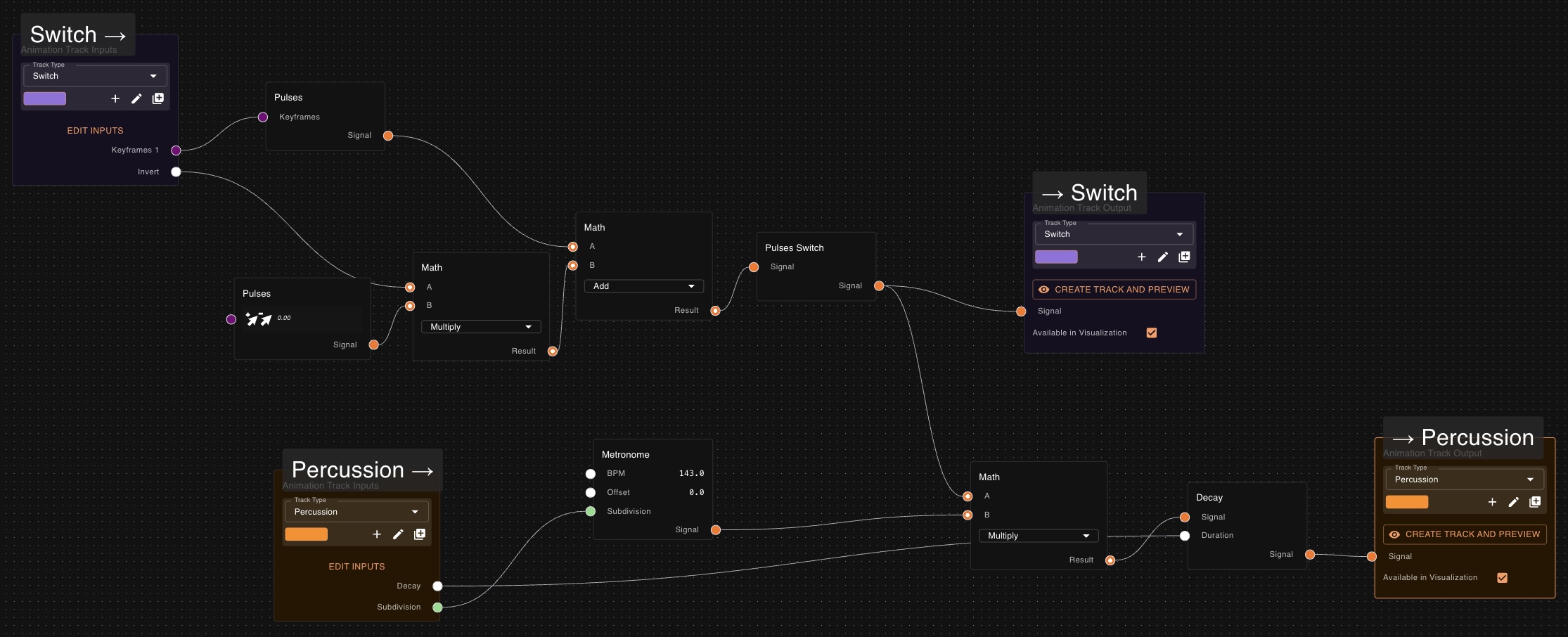Click the Subdivision input port on the Metronome node
Screen dimensions: 1568x637
pyautogui.click(x=590, y=511)
